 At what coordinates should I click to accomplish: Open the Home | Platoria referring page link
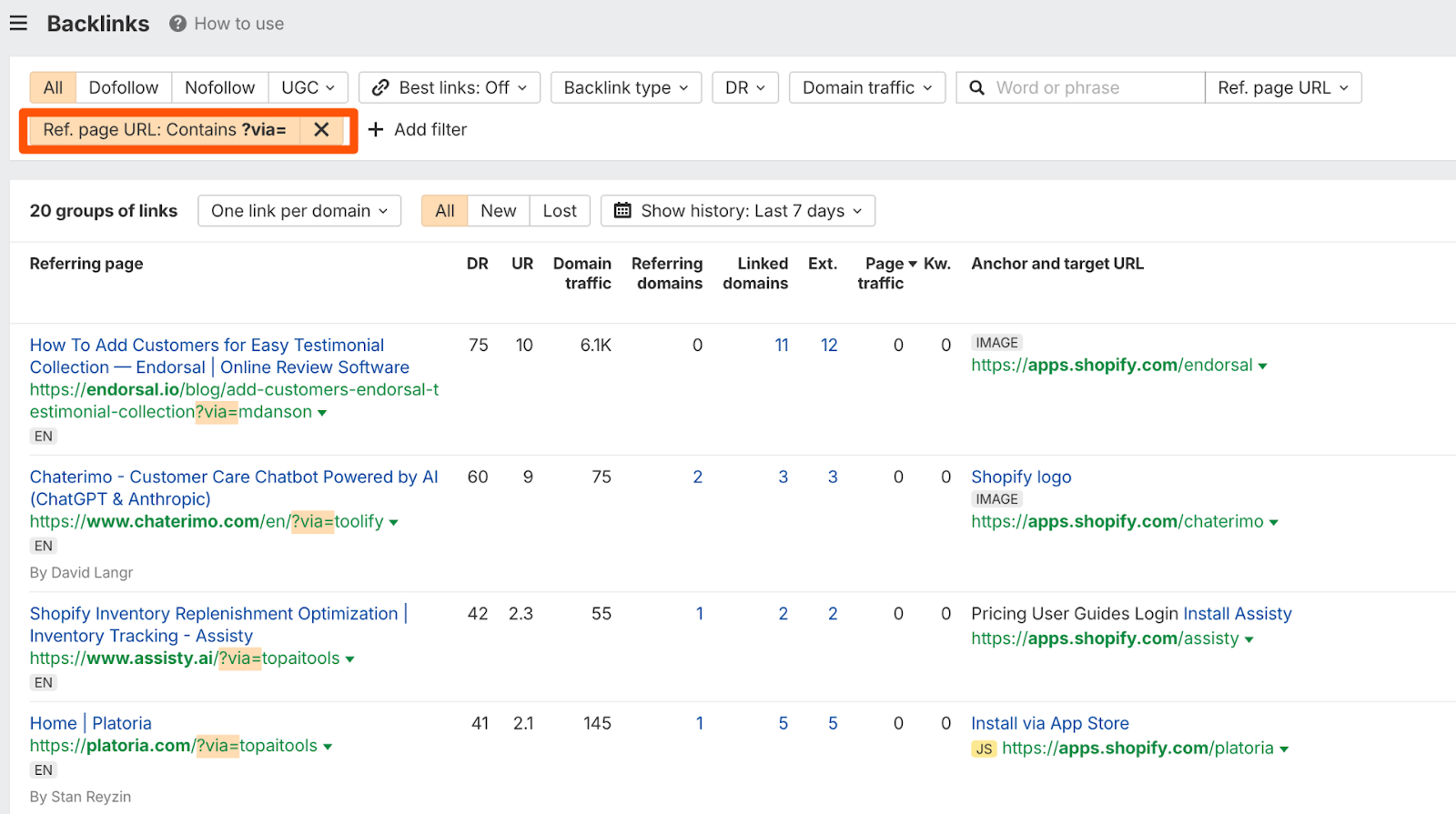tap(90, 723)
